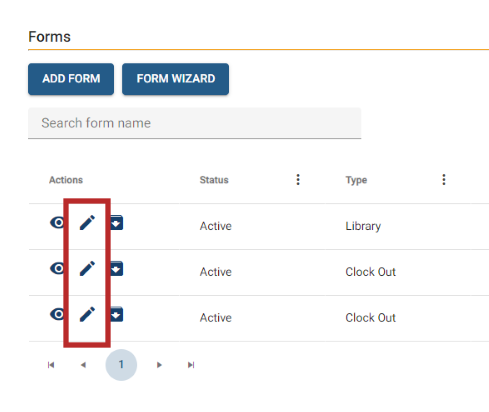The height and width of the screenshot is (412, 489).
Task: Open the Type column options menu
Action: point(444,180)
